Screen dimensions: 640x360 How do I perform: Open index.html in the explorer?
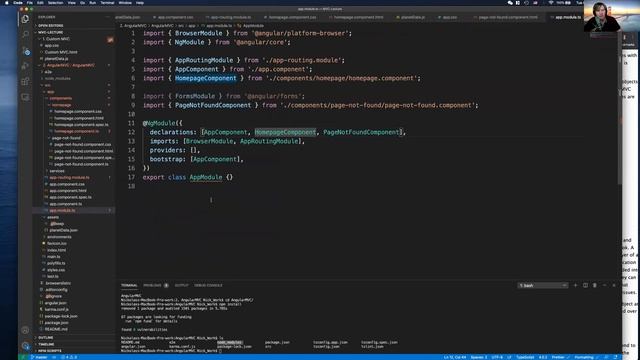click(56, 250)
